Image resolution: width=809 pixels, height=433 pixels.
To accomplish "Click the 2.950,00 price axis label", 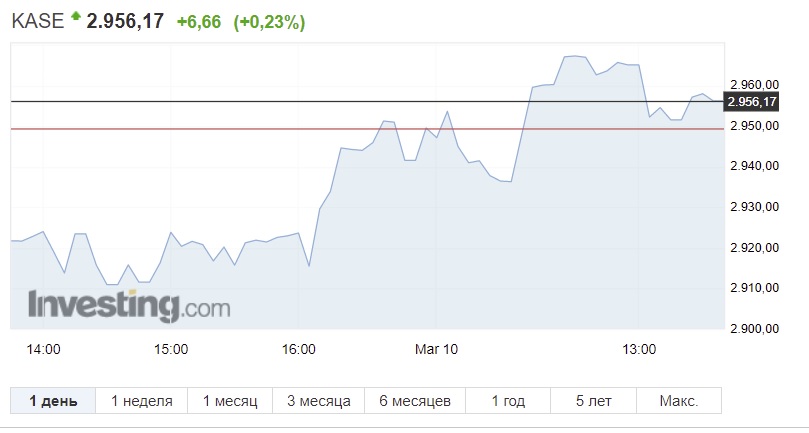I will click(x=754, y=126).
